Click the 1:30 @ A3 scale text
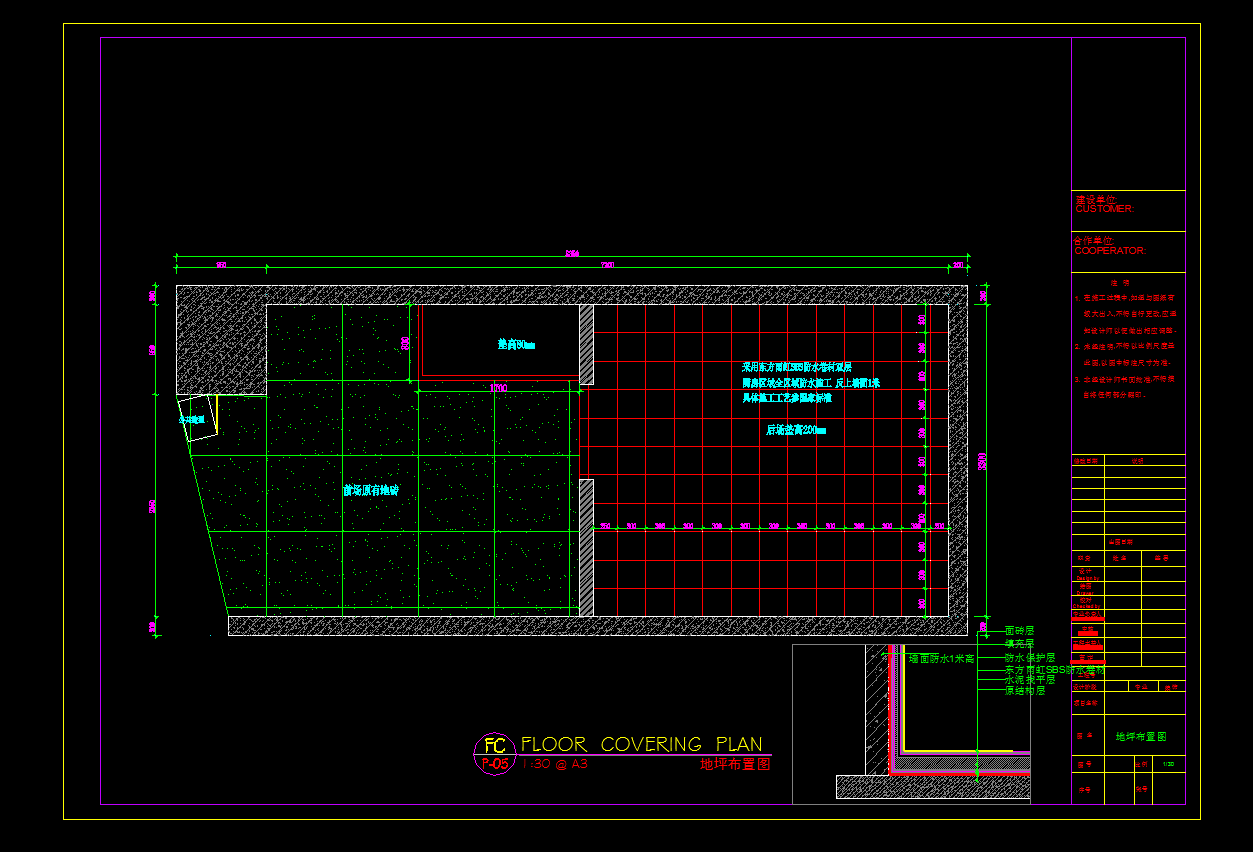 [x=555, y=764]
